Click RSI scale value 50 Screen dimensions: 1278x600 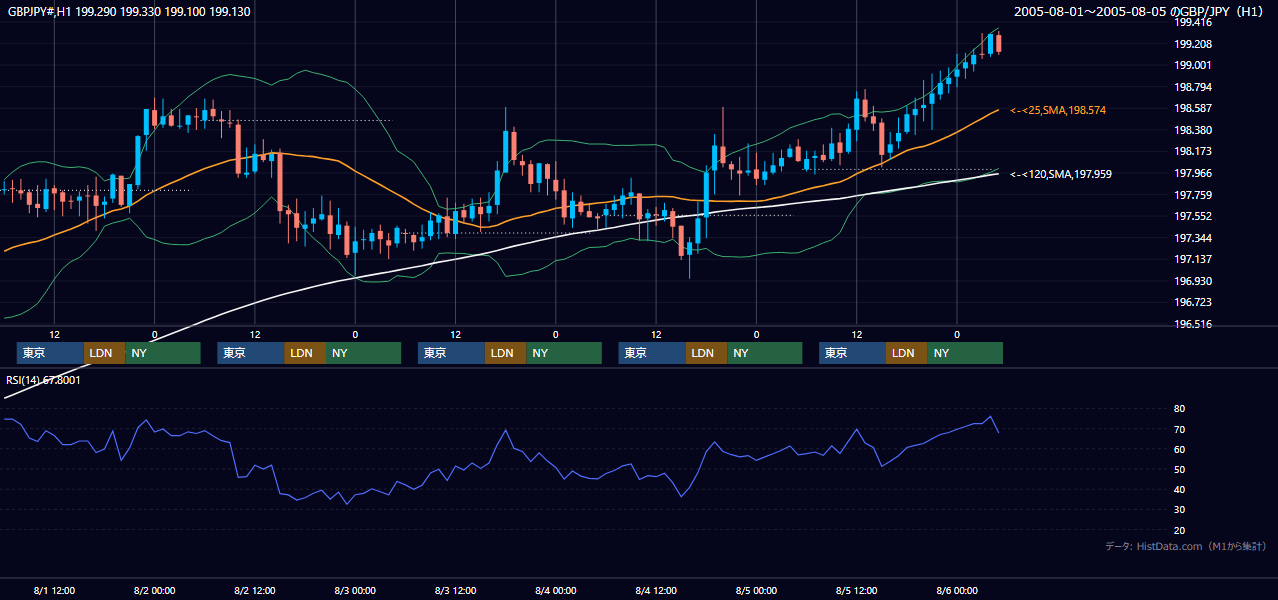(x=1180, y=469)
